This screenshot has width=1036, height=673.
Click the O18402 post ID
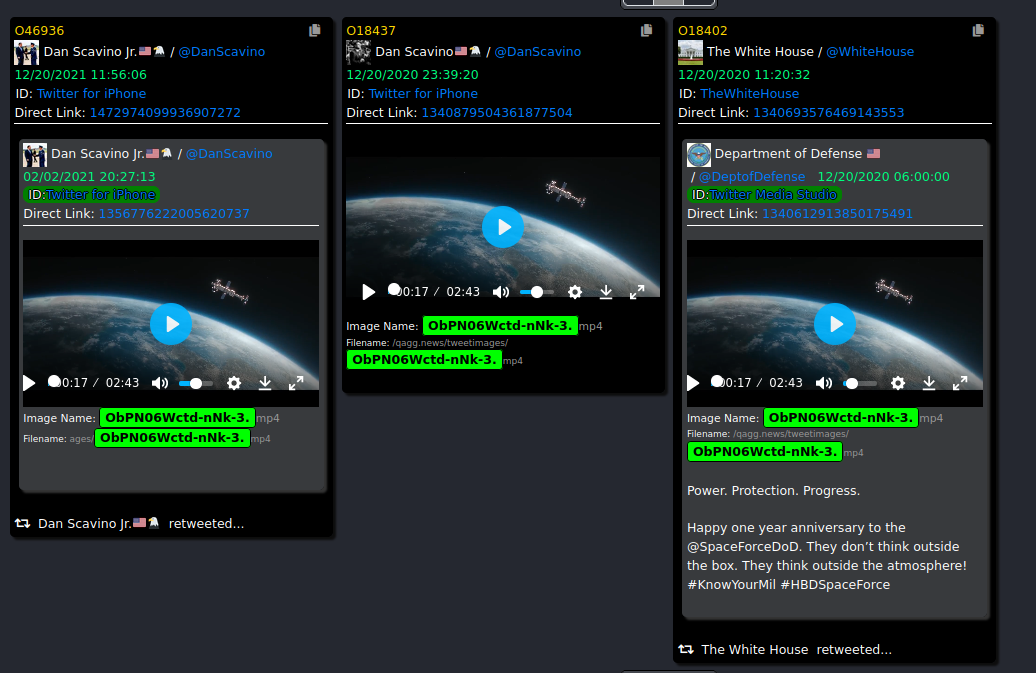point(703,31)
